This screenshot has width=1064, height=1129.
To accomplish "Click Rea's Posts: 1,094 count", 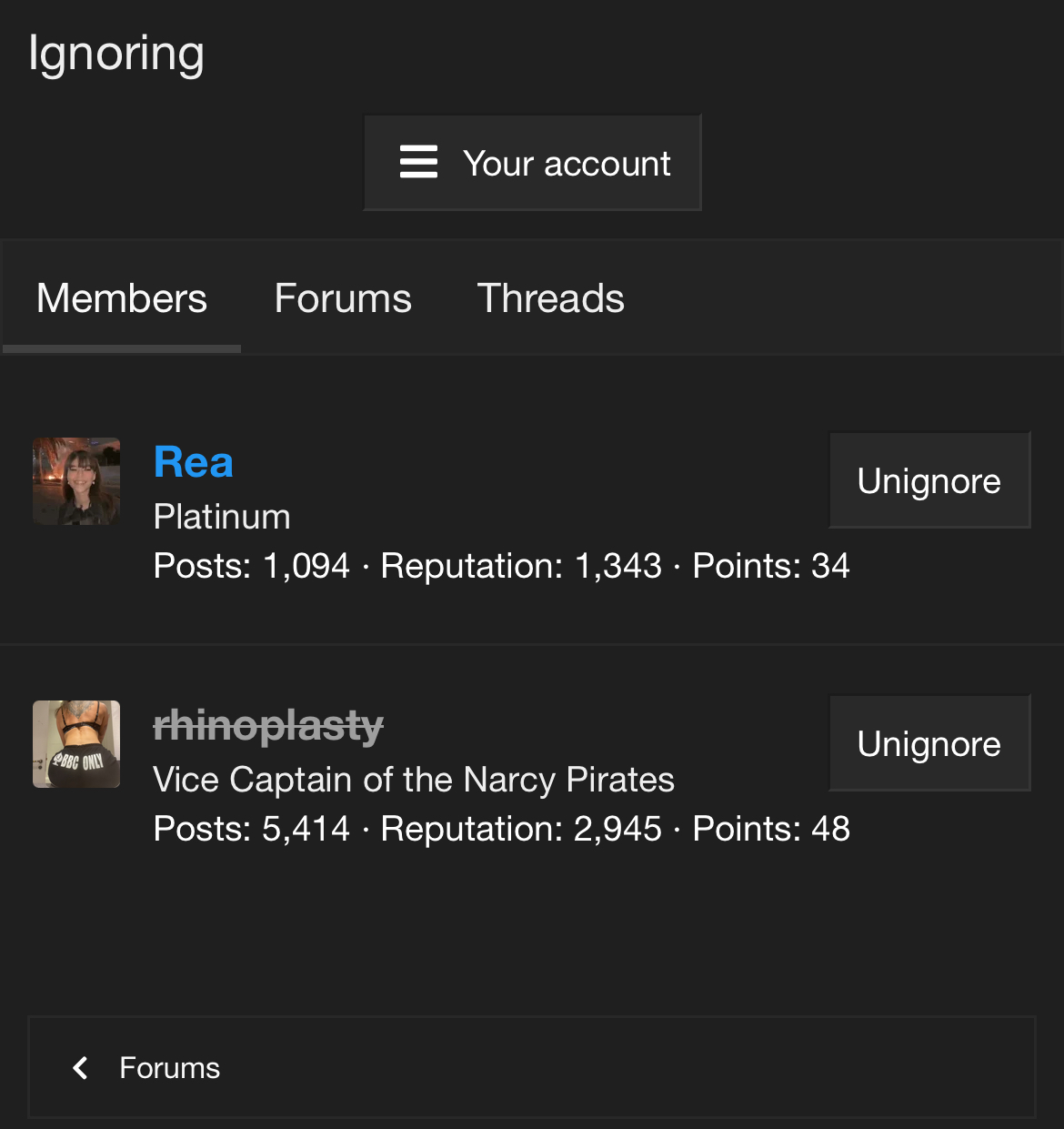I will [x=252, y=566].
